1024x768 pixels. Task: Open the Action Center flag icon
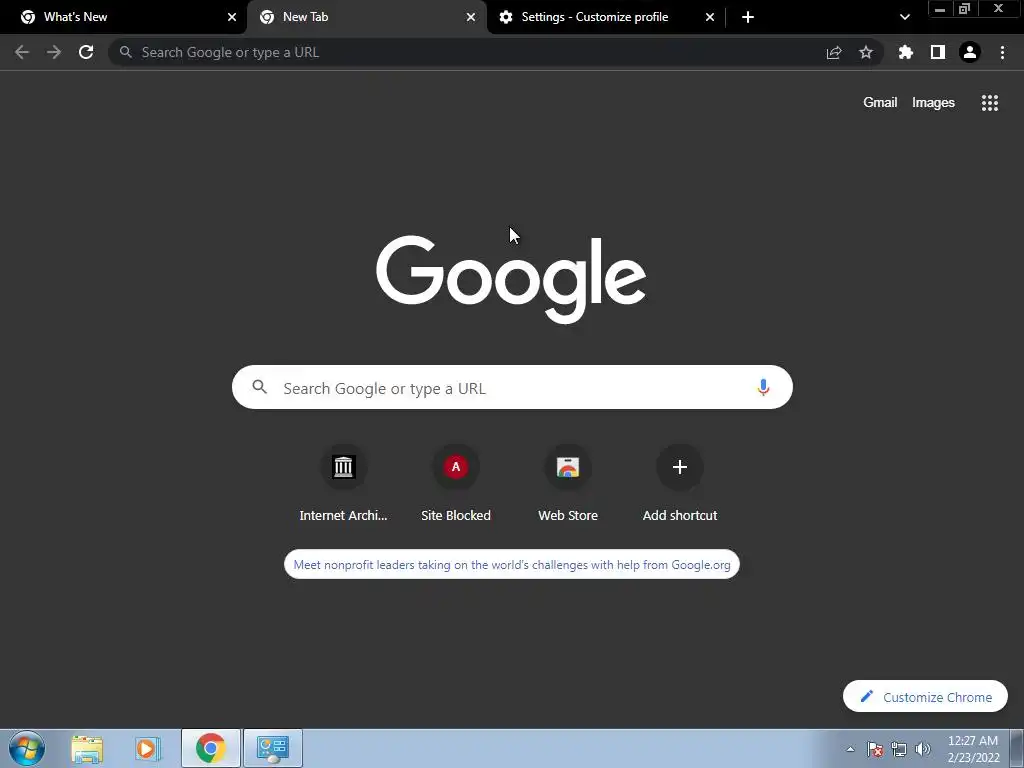pos(875,749)
